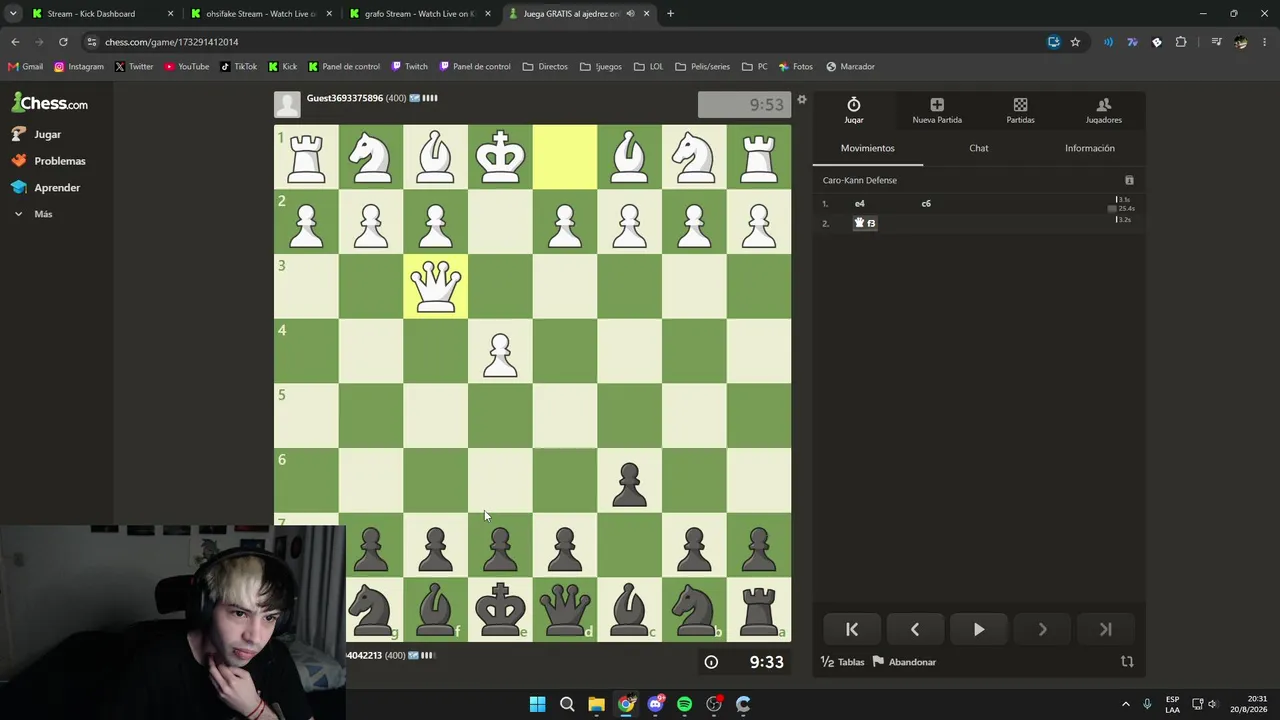Open board settings gear icon
The height and width of the screenshot is (720, 1280).
pyautogui.click(x=801, y=100)
